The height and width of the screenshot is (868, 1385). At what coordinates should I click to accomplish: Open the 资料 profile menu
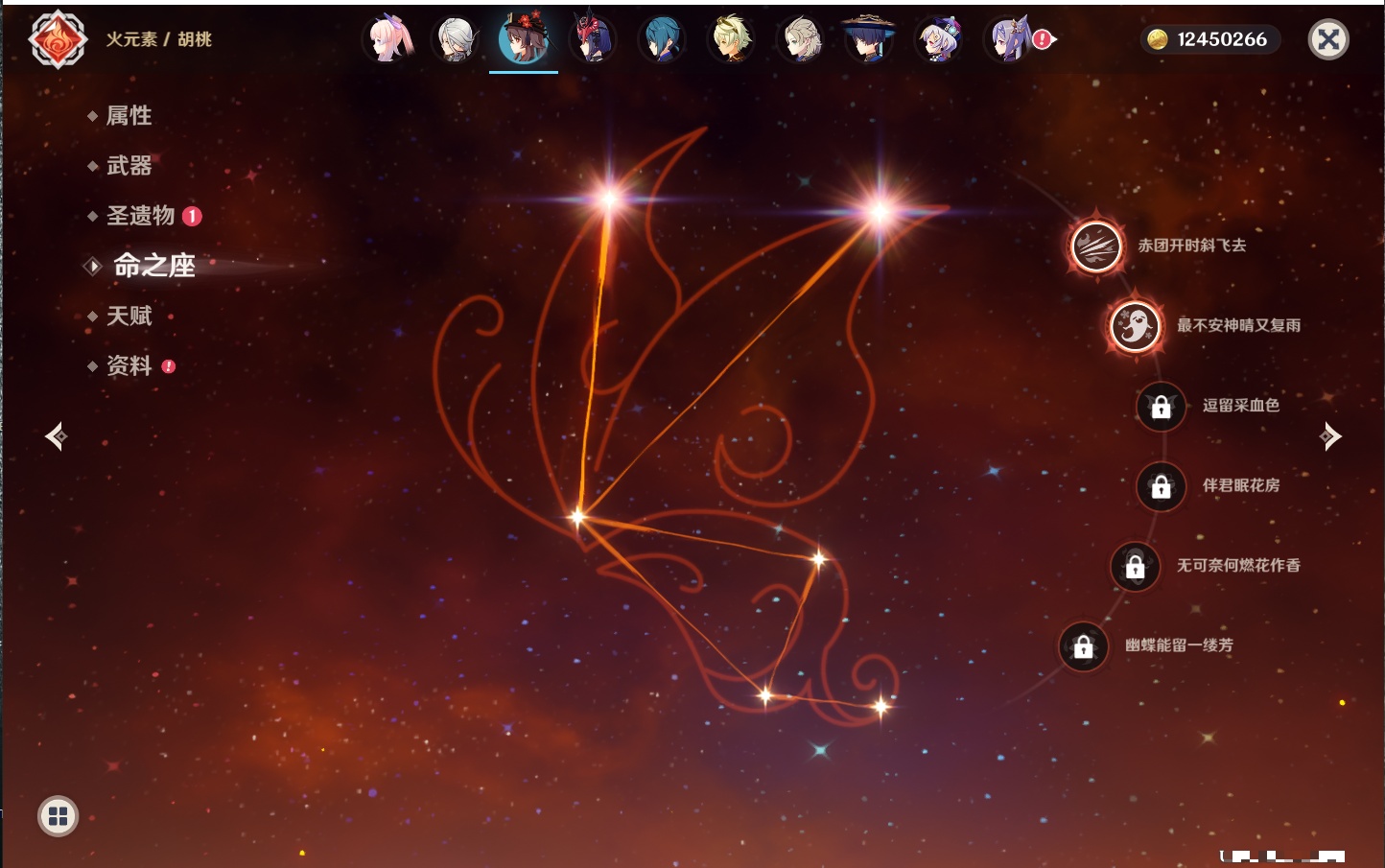pos(129,365)
